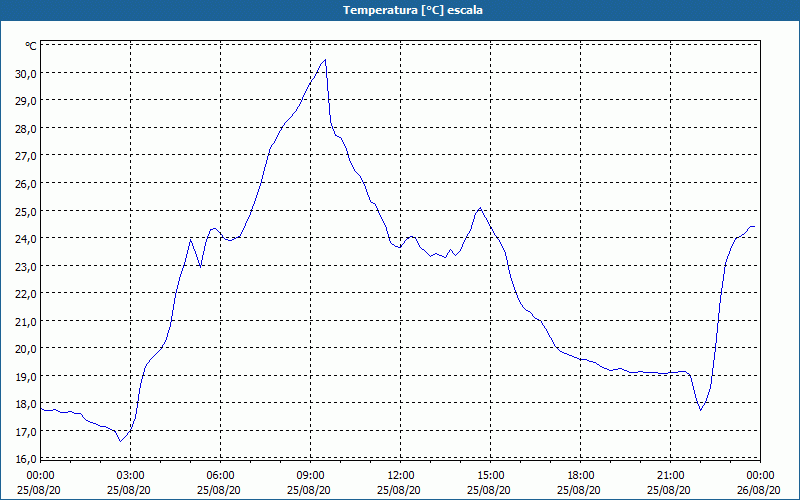Select the 29,0 y-axis label

point(27,101)
